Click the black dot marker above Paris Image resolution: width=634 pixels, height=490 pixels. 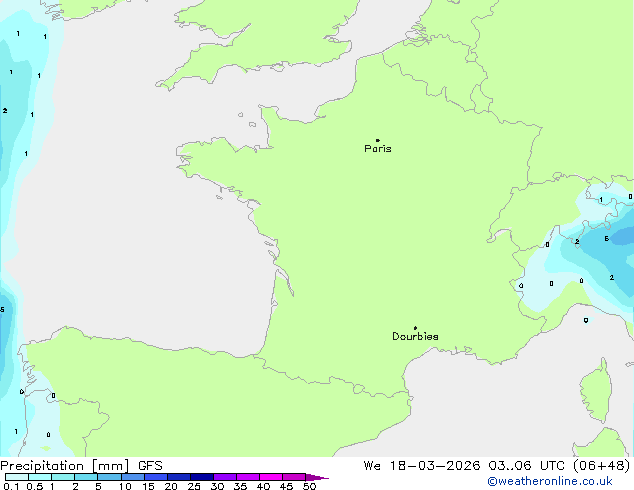pos(378,140)
